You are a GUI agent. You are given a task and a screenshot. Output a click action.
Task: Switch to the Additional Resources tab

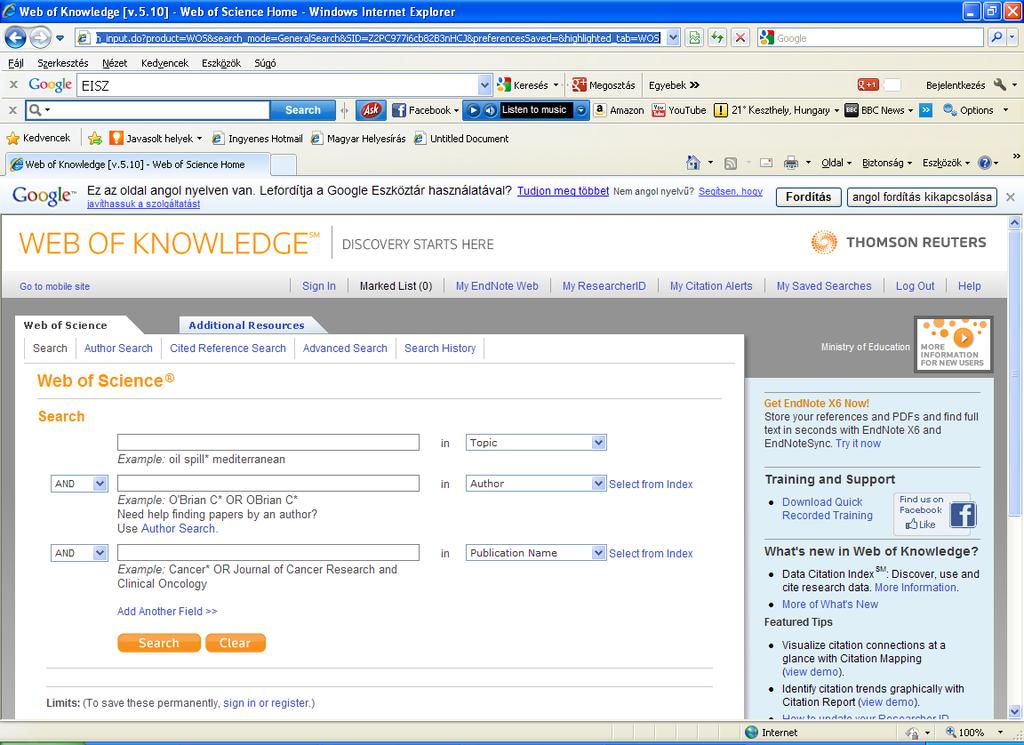[x=246, y=325]
